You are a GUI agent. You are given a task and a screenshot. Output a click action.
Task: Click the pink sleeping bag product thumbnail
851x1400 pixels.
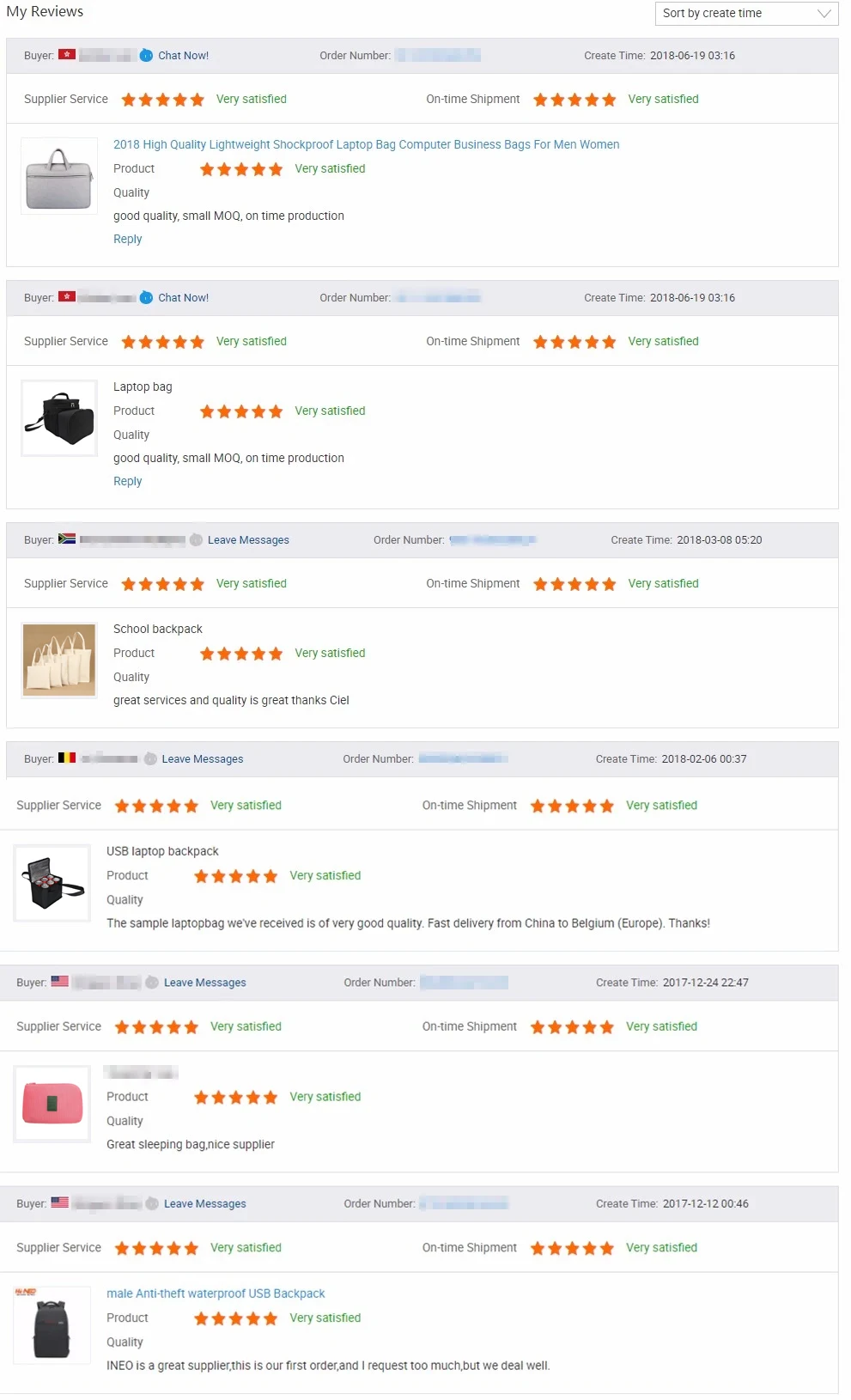click(x=52, y=1104)
